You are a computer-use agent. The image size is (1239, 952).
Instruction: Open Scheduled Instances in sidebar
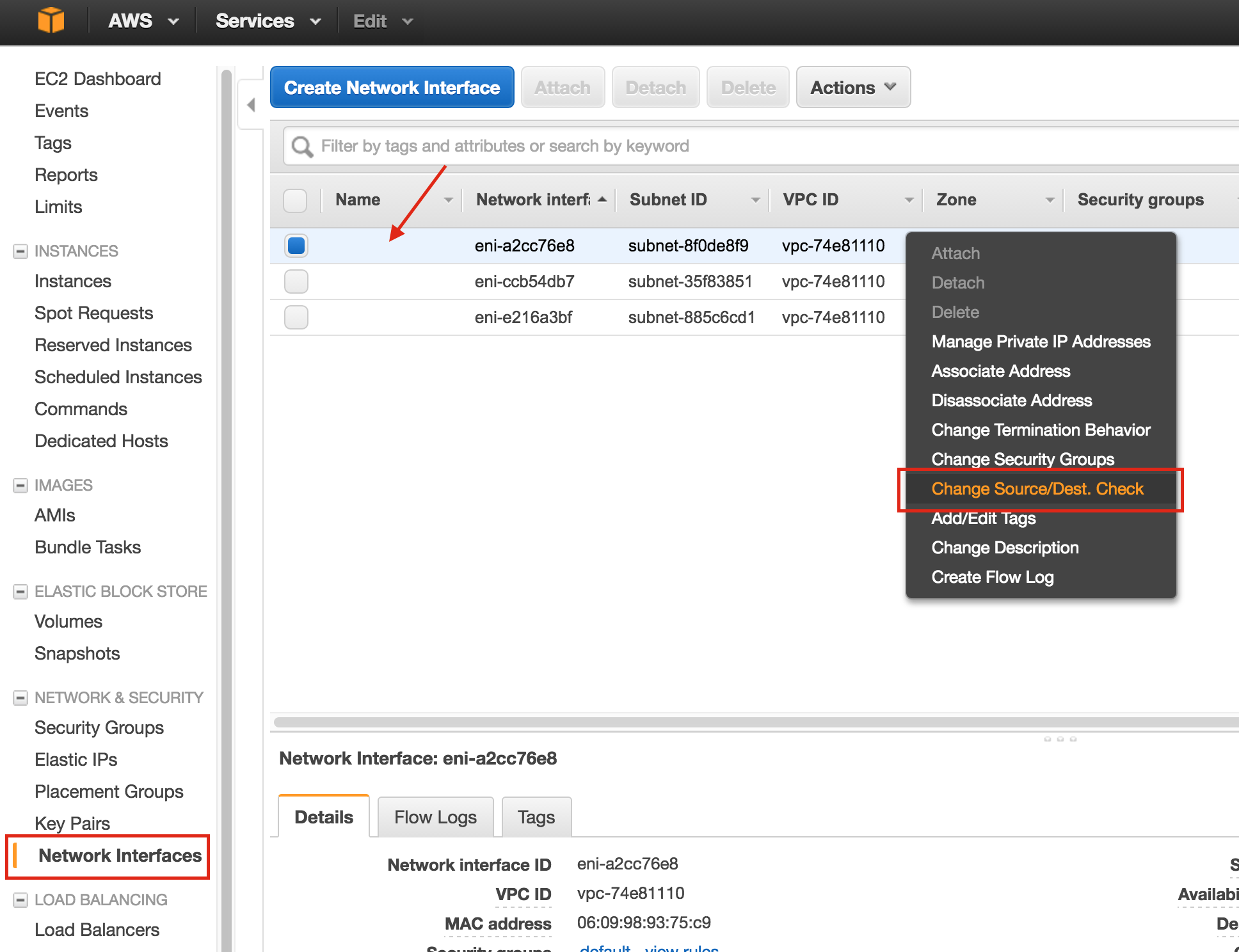tap(118, 377)
